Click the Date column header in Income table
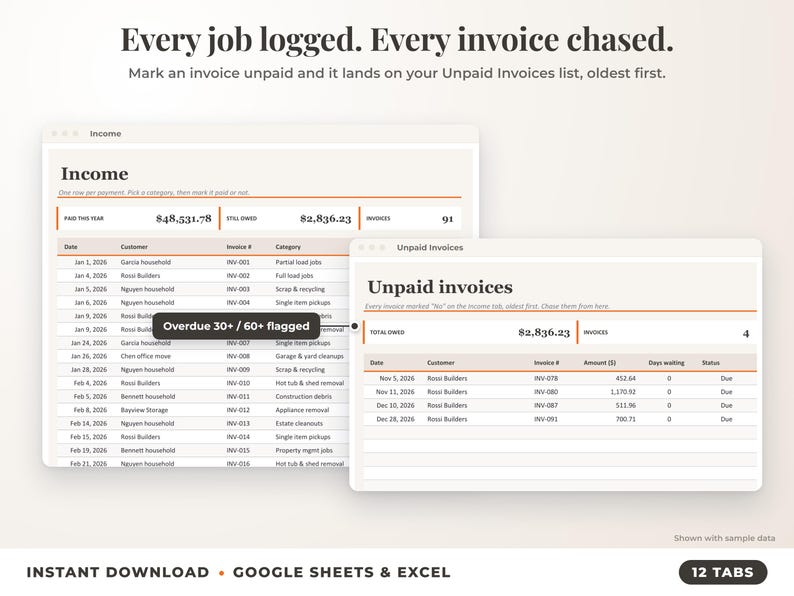794x596 pixels. pos(71,247)
